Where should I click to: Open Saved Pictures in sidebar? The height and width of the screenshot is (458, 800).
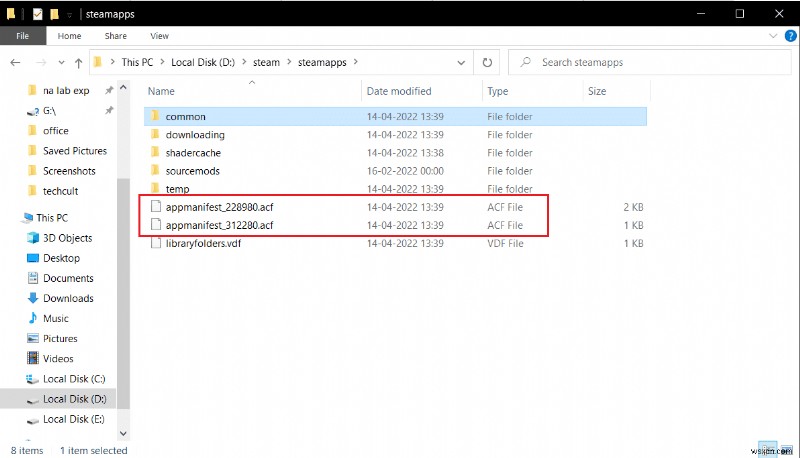click(74, 150)
